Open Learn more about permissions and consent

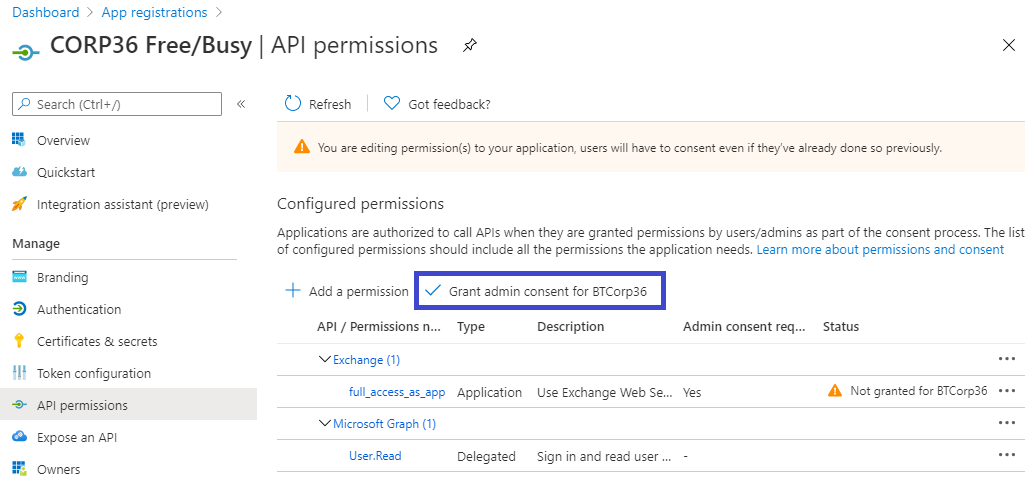click(880, 249)
